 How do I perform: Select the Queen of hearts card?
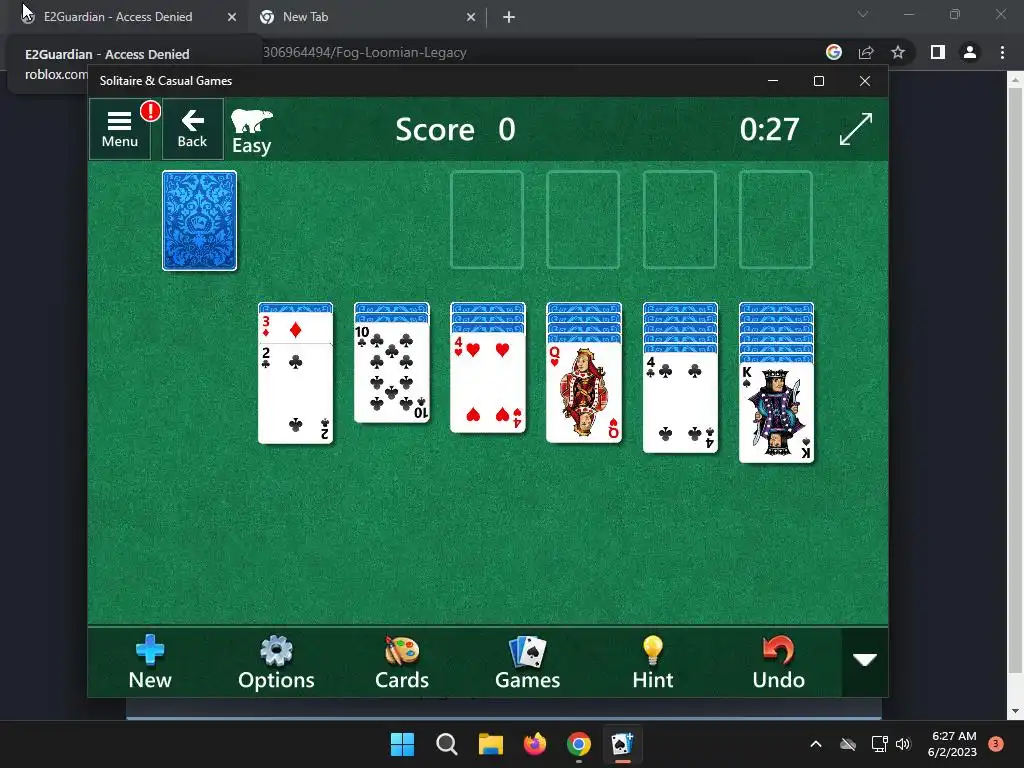(584, 393)
